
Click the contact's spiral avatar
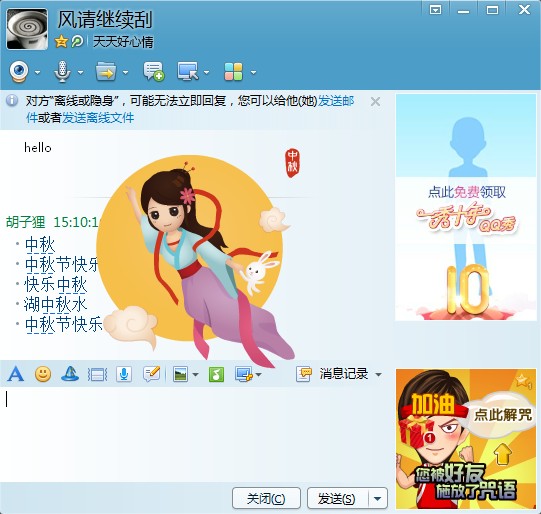click(x=27, y=29)
